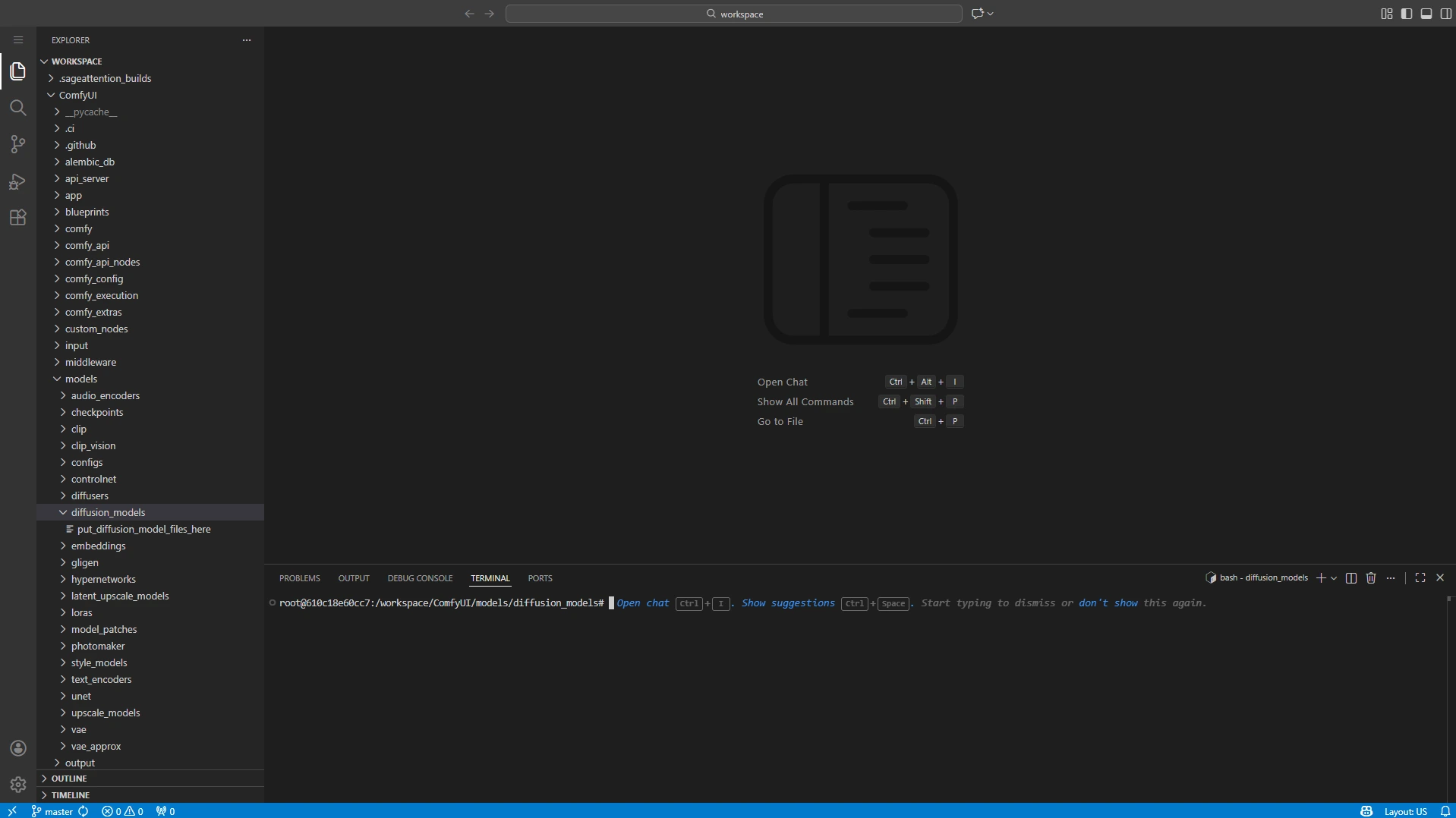Open the Search view in activity bar
Viewport: 1456px width, 818px height.
click(x=17, y=108)
